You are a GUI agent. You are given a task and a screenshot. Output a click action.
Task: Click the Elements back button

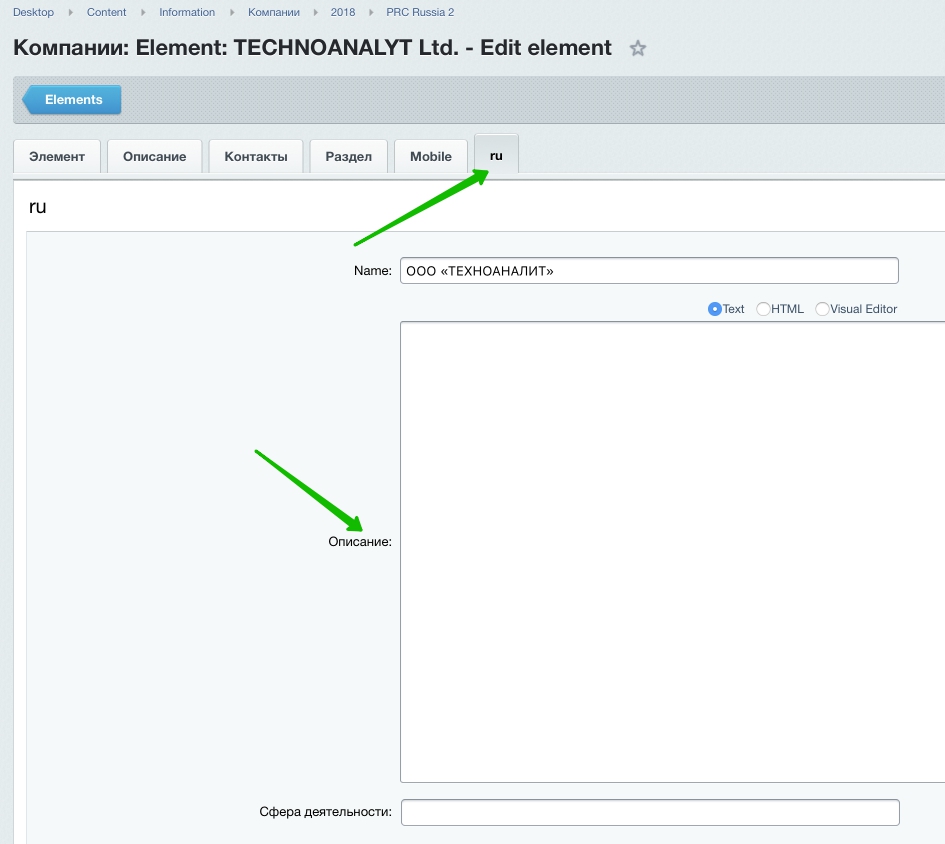[73, 100]
